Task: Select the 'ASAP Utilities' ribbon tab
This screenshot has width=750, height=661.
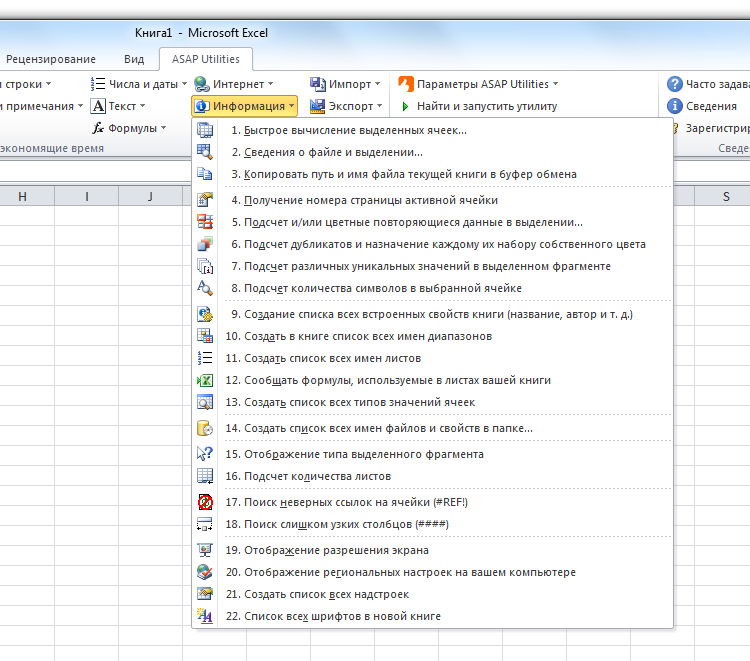Action: click(x=206, y=59)
